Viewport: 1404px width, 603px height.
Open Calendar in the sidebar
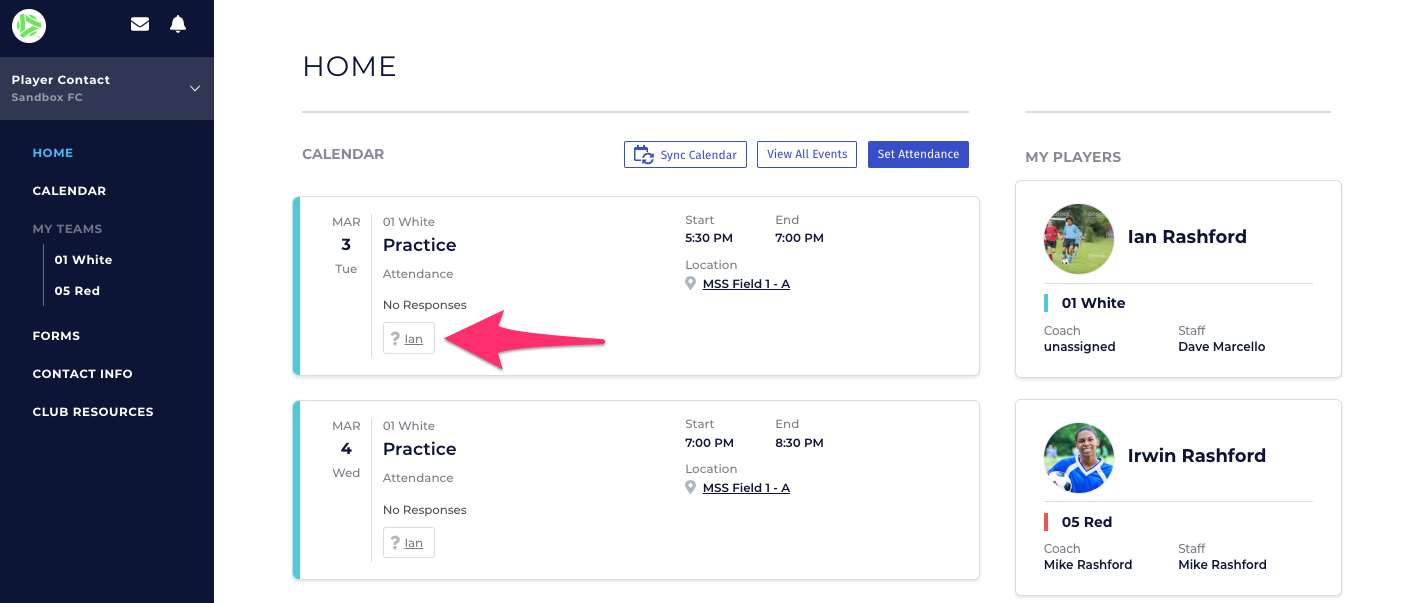(x=69, y=191)
